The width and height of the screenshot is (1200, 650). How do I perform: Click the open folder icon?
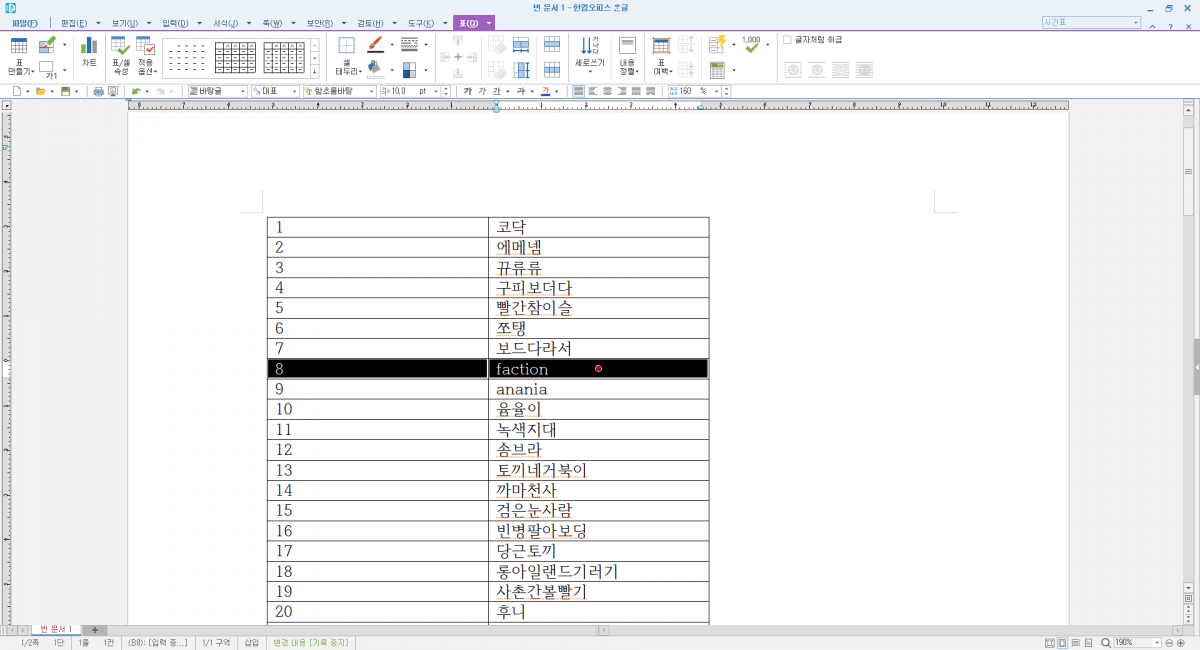pos(40,91)
